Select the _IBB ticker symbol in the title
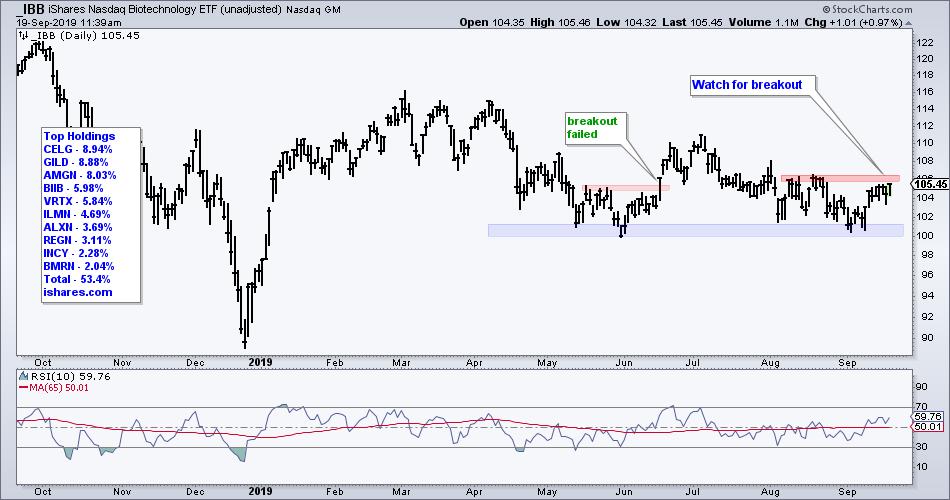 point(30,9)
